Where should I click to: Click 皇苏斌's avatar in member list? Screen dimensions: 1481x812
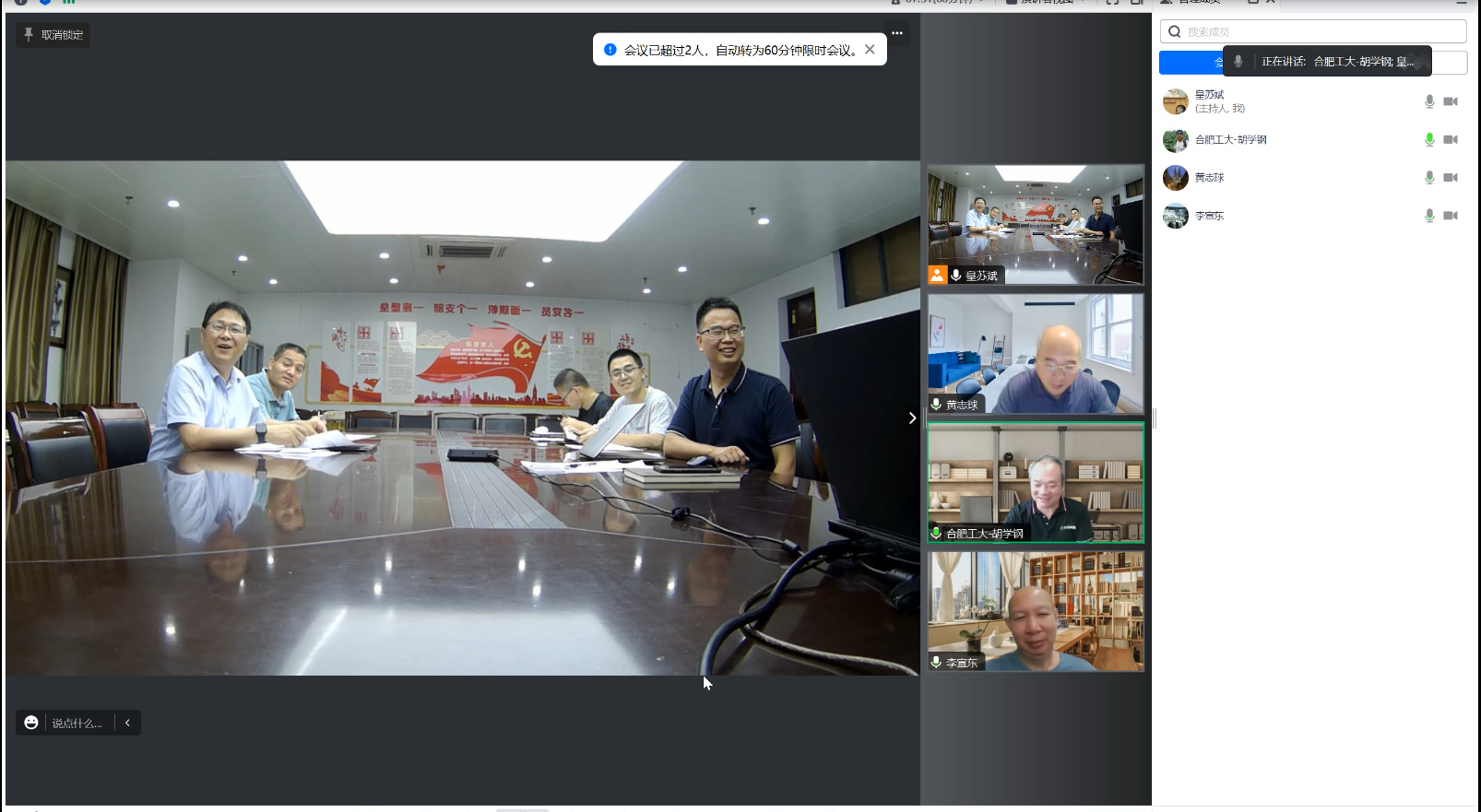1175,101
